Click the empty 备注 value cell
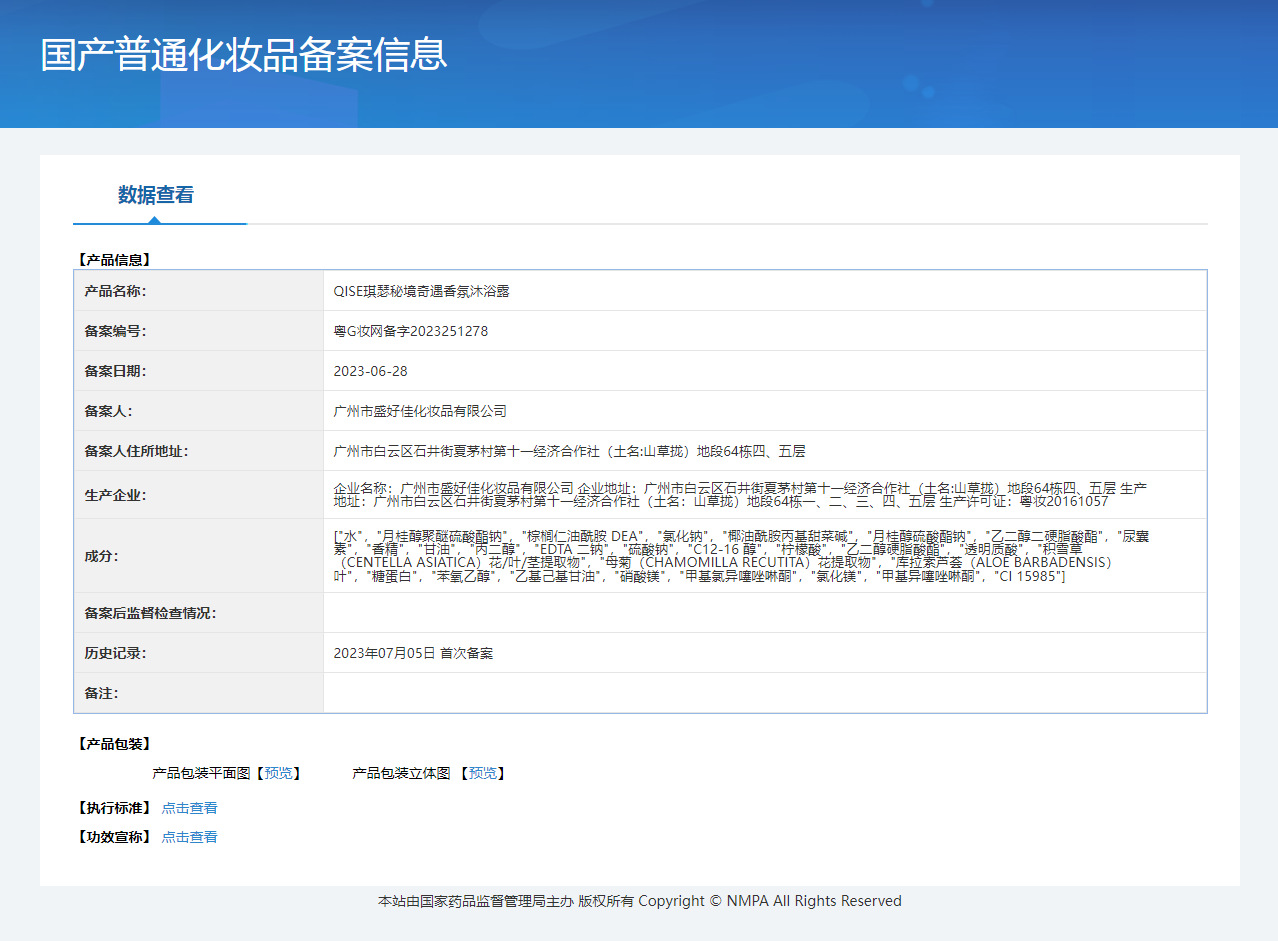The height and width of the screenshot is (941, 1278). [764, 693]
